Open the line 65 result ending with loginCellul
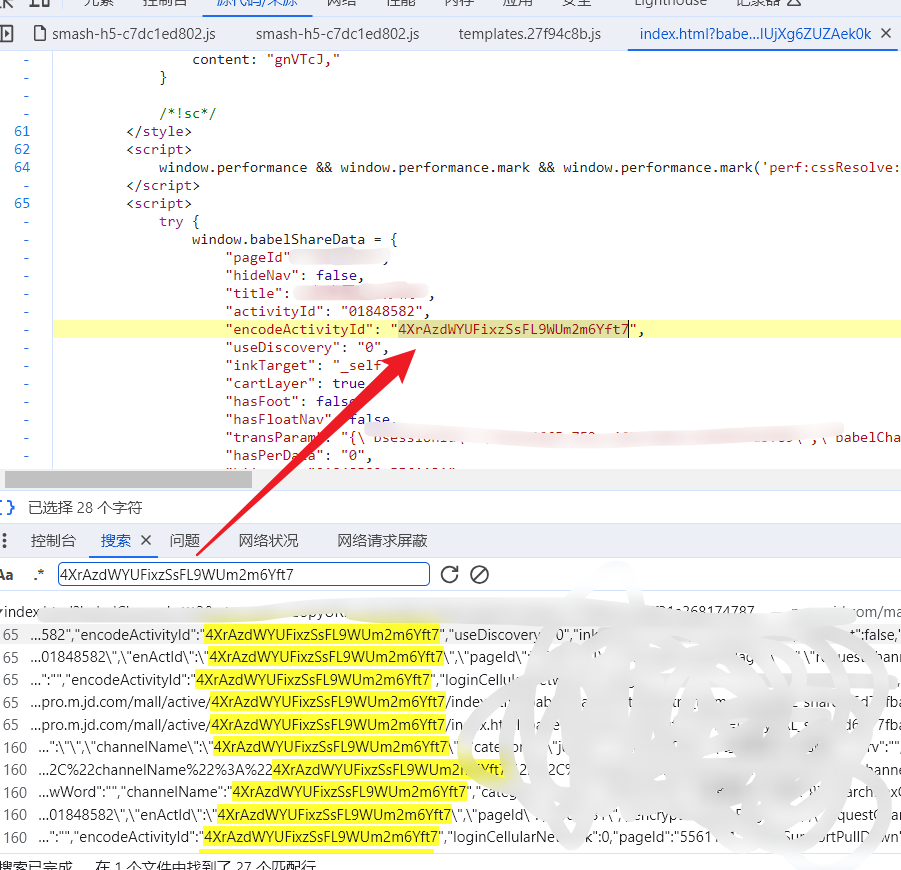This screenshot has height=870, width=901. tap(450, 680)
